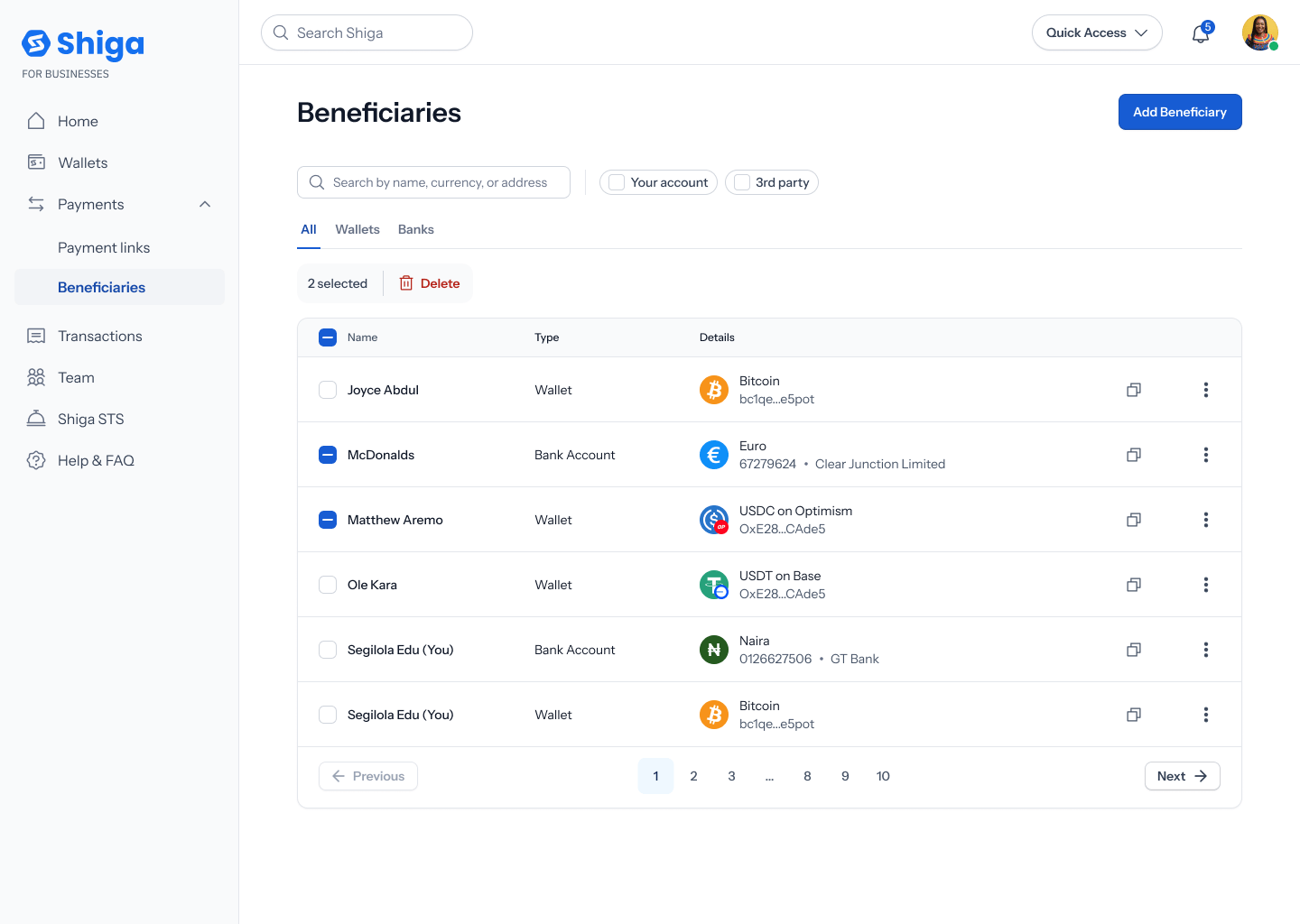This screenshot has height=924, width=1300.
Task: Click the Previous page button
Action: tap(368, 776)
